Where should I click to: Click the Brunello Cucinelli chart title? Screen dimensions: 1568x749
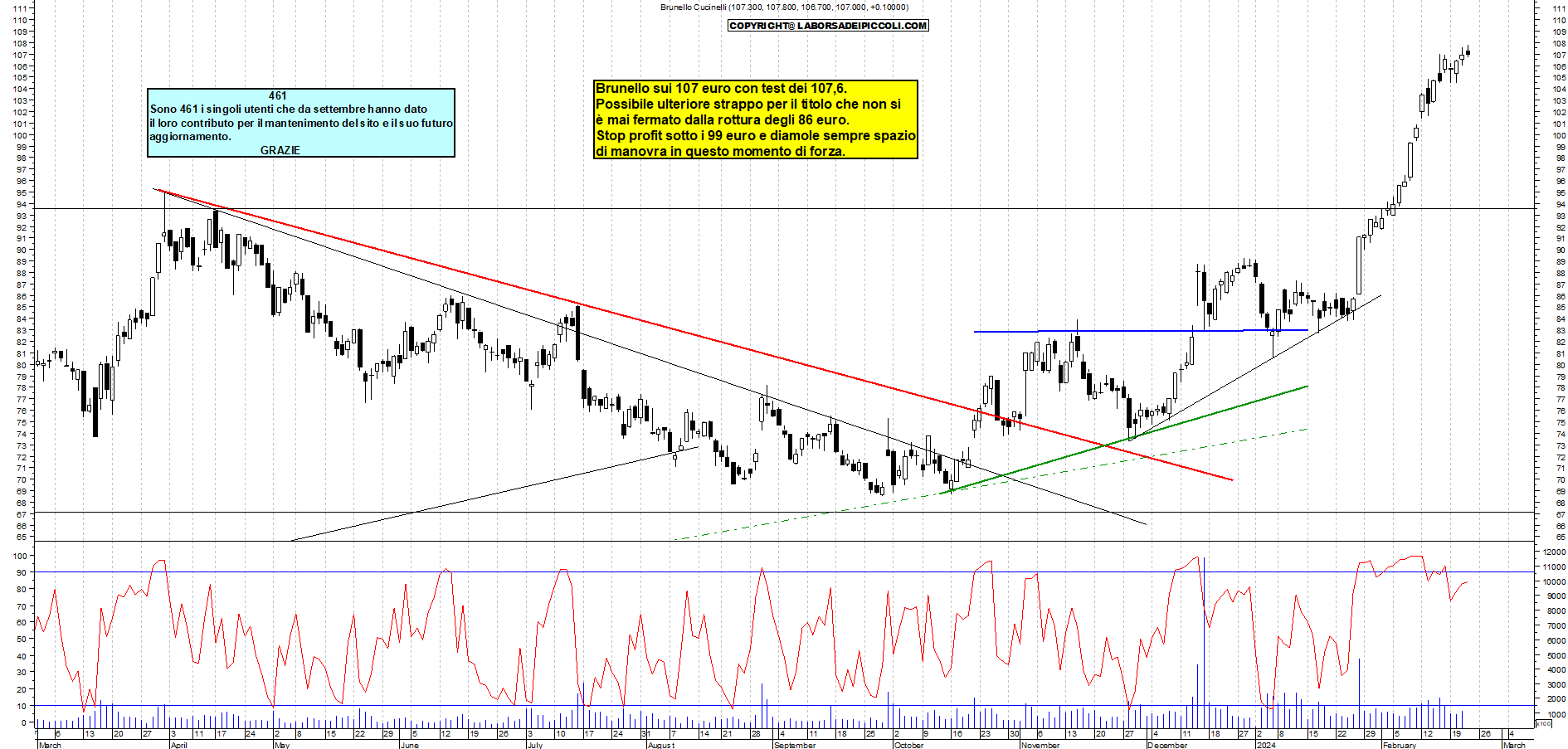tap(784, 7)
